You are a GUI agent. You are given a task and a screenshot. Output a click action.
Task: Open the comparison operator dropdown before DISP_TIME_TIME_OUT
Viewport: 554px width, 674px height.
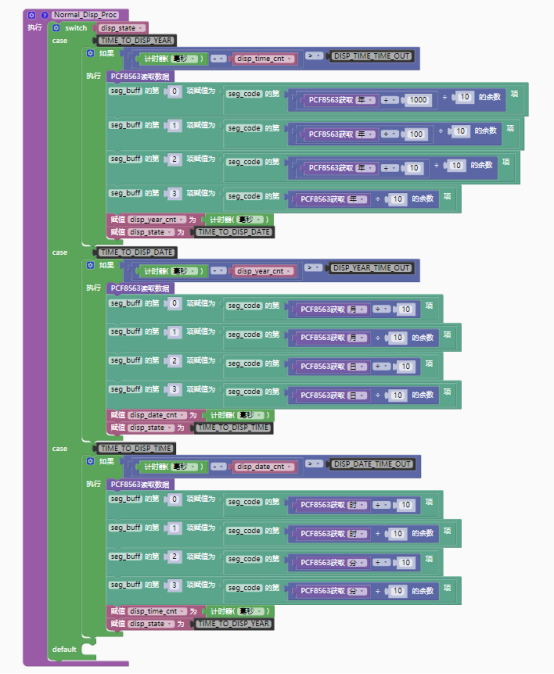click(x=314, y=56)
